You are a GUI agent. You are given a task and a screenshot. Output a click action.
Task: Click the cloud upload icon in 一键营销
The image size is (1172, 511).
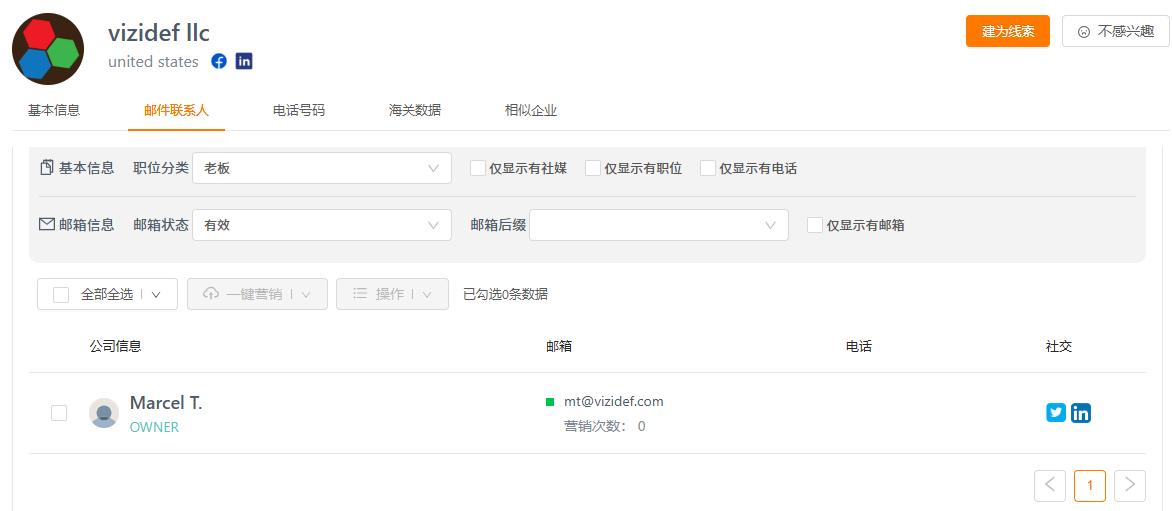coord(211,294)
